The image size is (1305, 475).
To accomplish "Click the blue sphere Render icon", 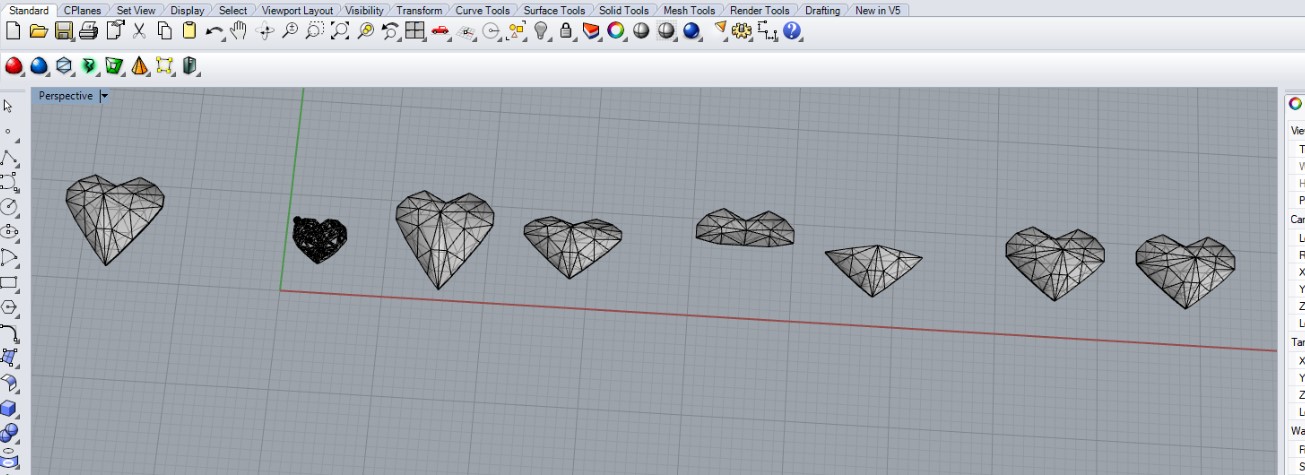I will point(691,31).
